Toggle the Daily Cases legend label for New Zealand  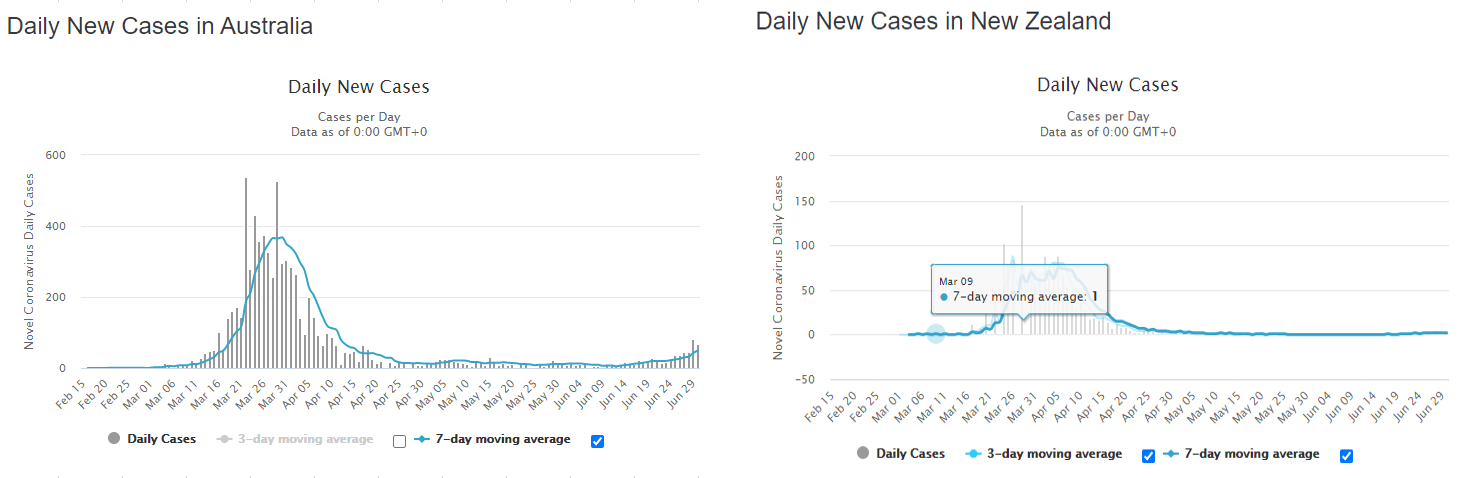(x=910, y=454)
